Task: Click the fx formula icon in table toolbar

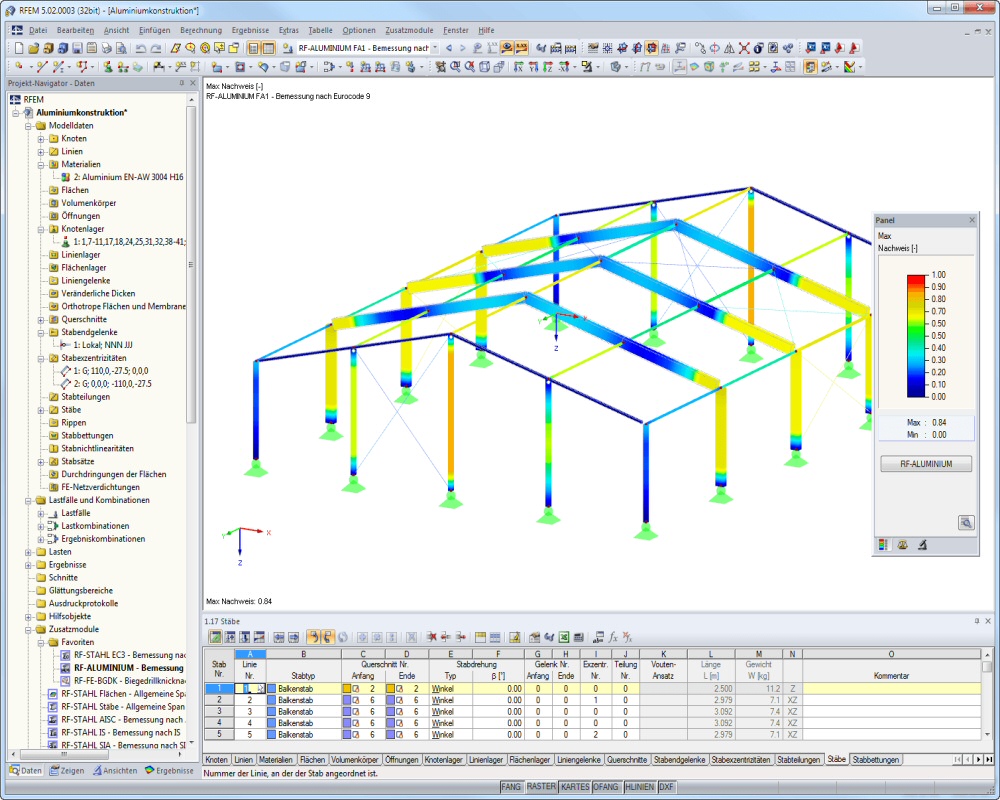Action: (613, 637)
